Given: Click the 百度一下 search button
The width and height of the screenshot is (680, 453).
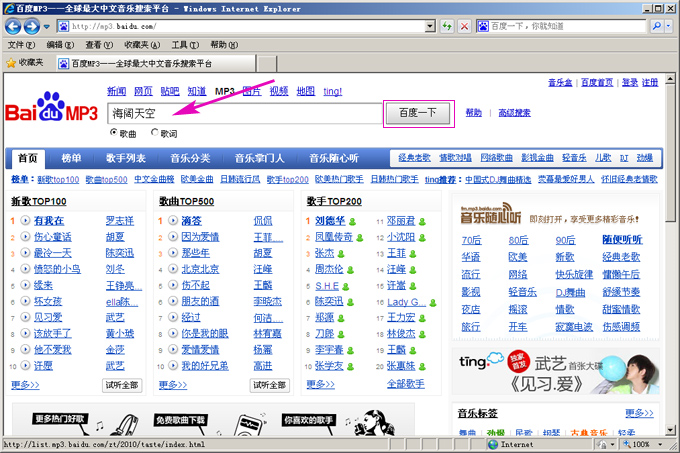Looking at the screenshot, I should coord(418,113).
